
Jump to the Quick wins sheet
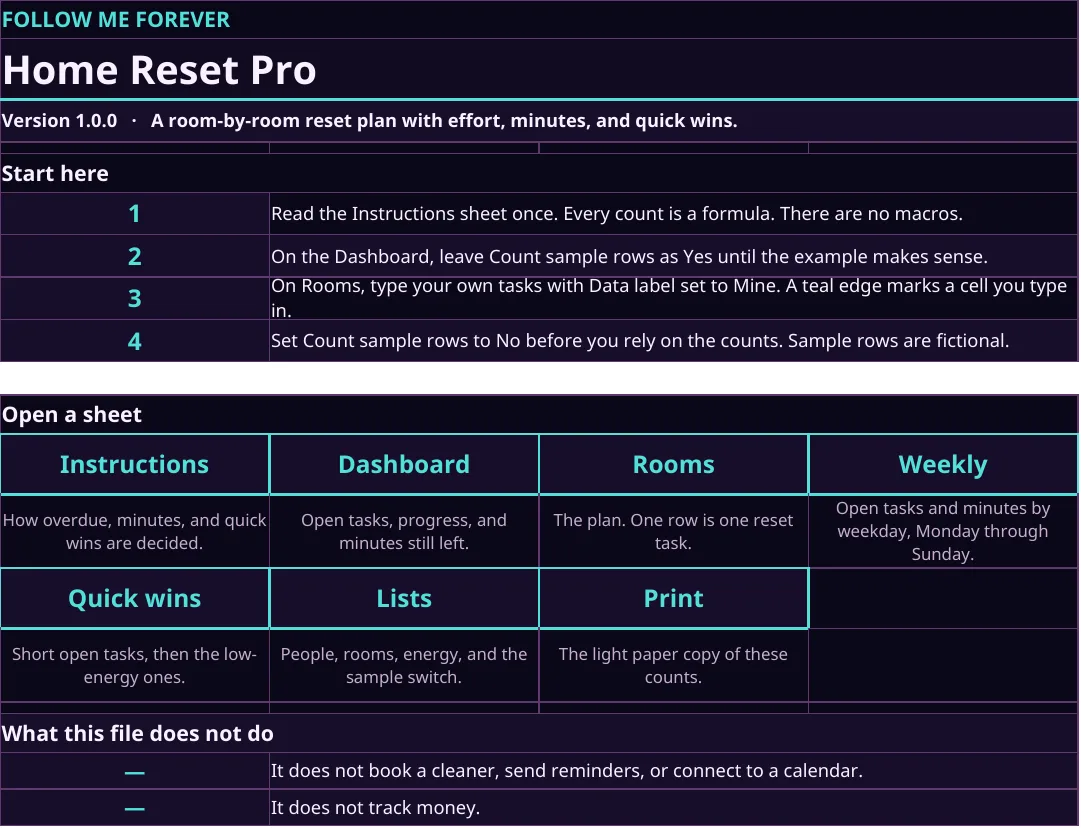tap(134, 598)
